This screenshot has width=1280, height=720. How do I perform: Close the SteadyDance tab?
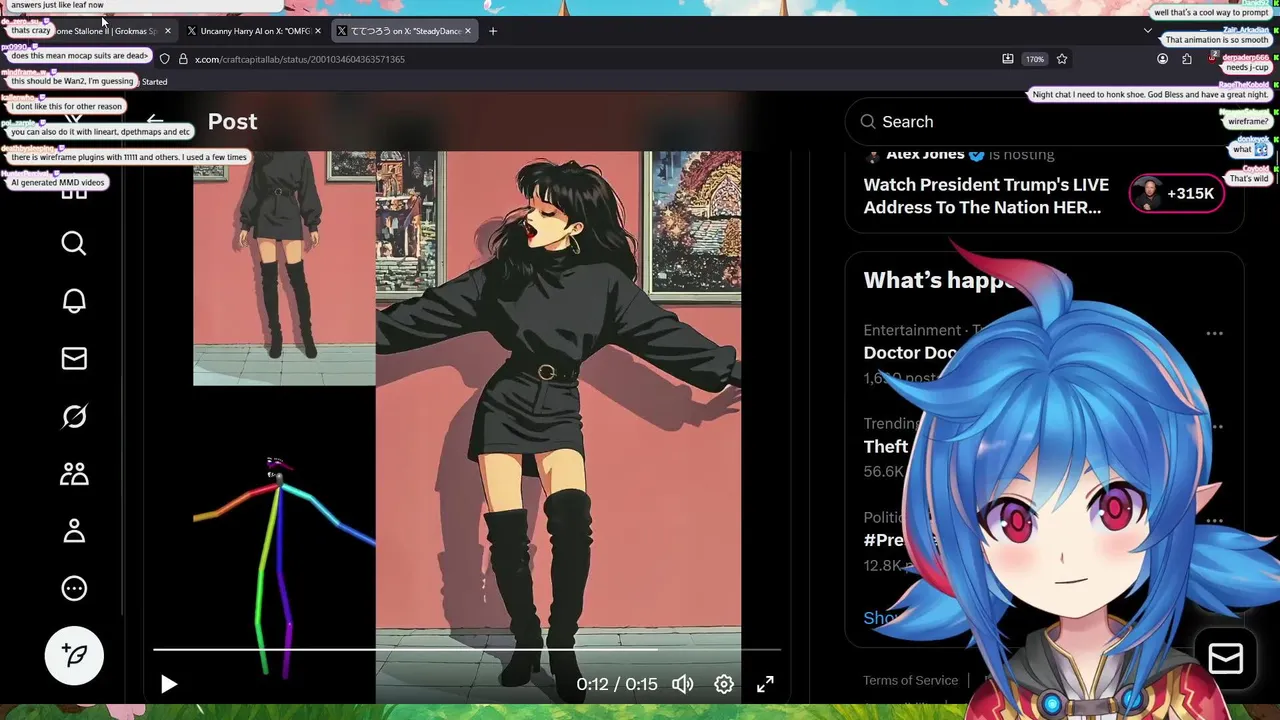(467, 31)
